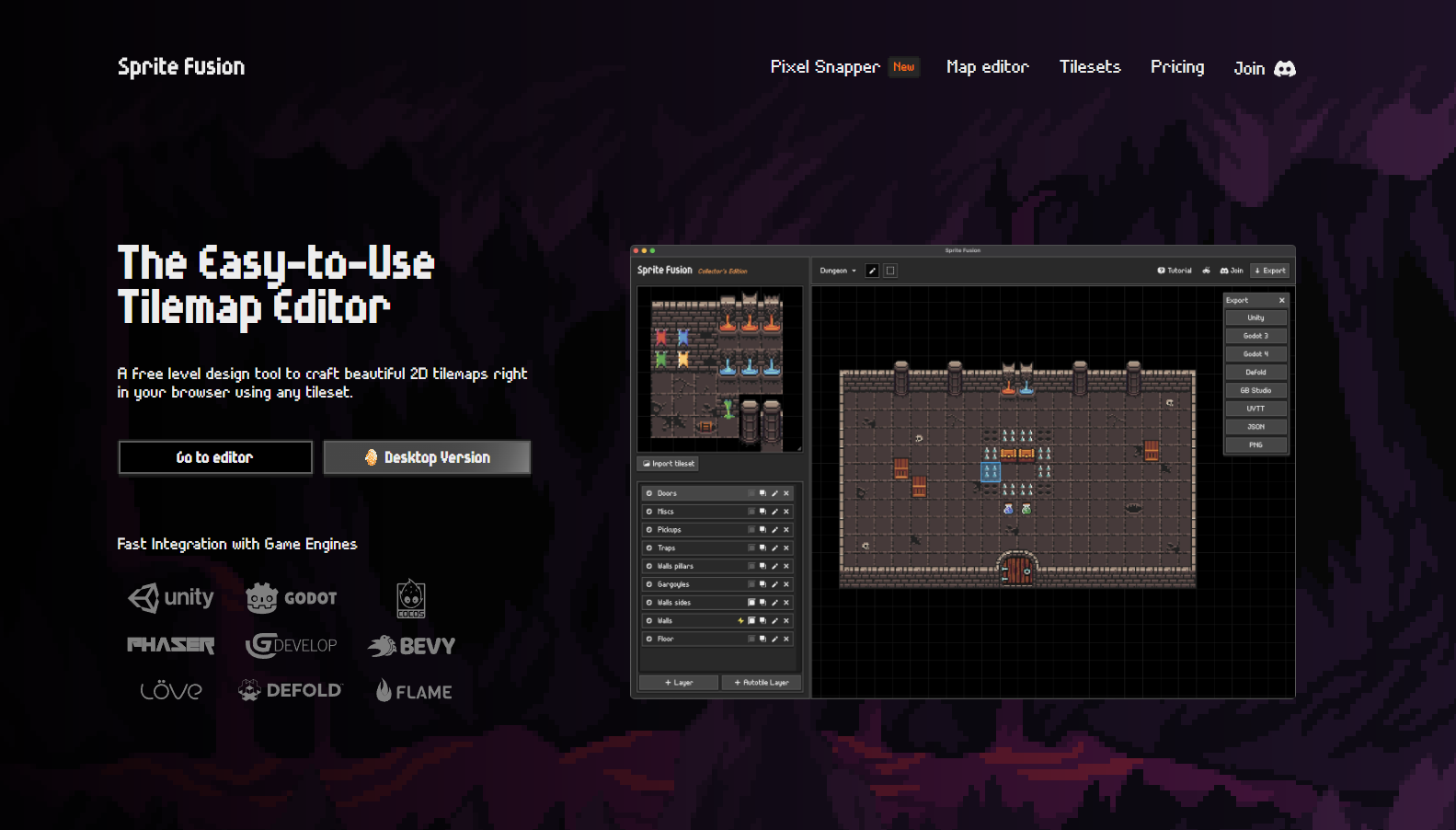This screenshot has height=830, width=1456.
Task: Choose PNG export format
Action: click(1255, 445)
